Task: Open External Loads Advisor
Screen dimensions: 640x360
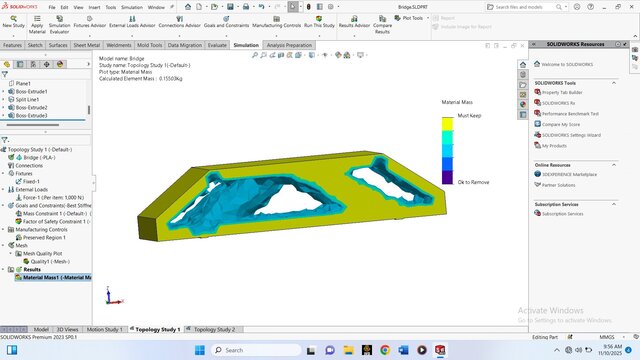Action: pos(132,22)
